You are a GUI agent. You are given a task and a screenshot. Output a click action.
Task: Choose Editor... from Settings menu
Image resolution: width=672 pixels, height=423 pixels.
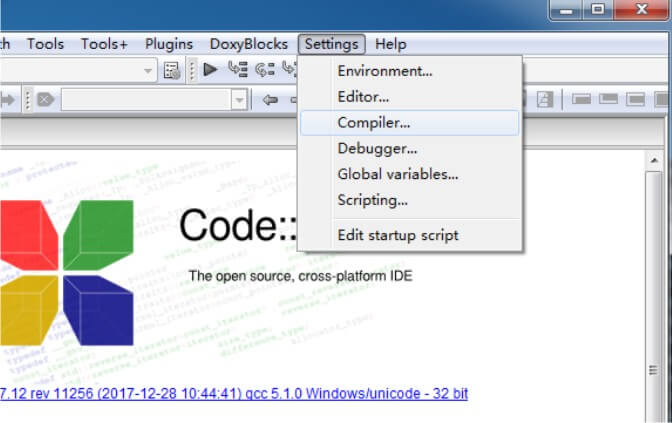[x=410, y=97]
